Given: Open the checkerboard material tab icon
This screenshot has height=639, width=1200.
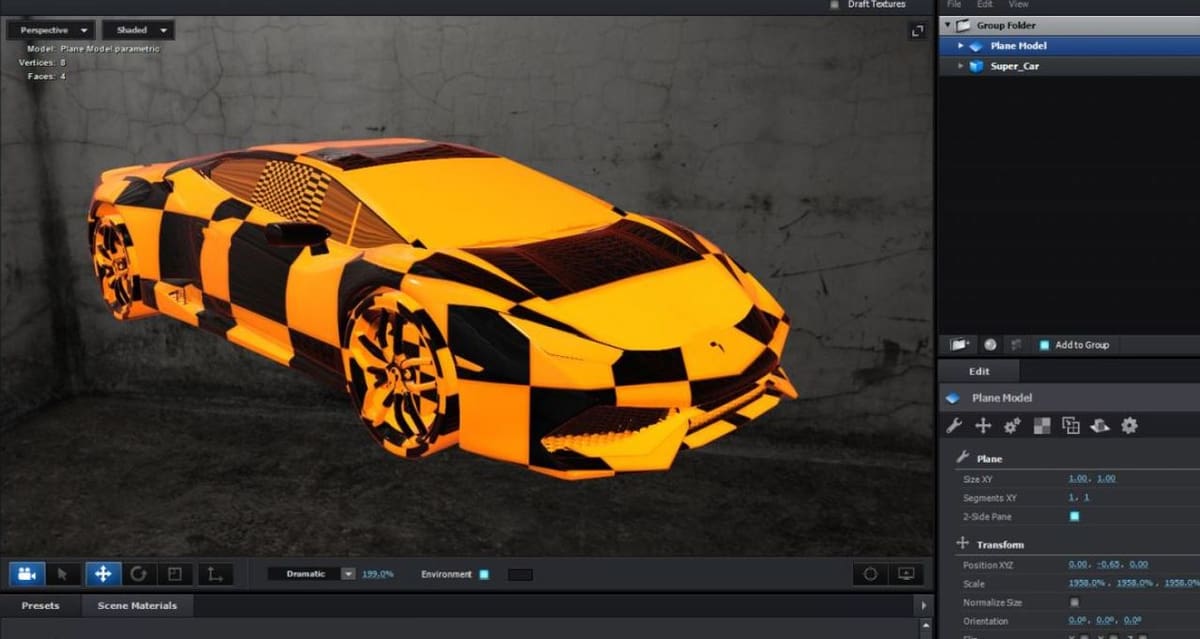Looking at the screenshot, I should tap(1042, 426).
